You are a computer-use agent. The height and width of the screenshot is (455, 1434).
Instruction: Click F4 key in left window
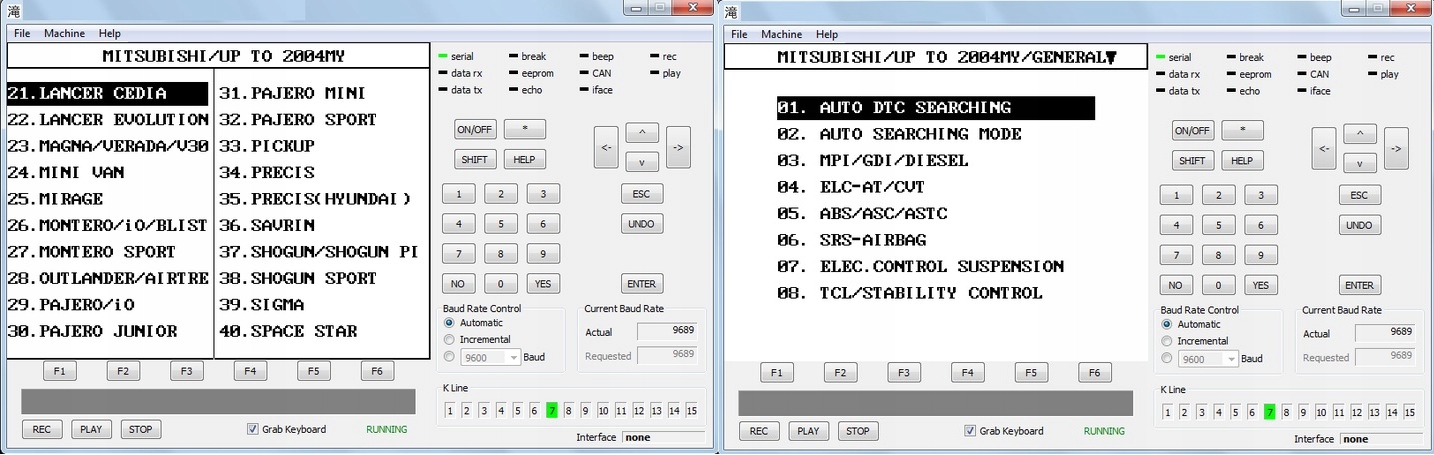pyautogui.click(x=250, y=371)
